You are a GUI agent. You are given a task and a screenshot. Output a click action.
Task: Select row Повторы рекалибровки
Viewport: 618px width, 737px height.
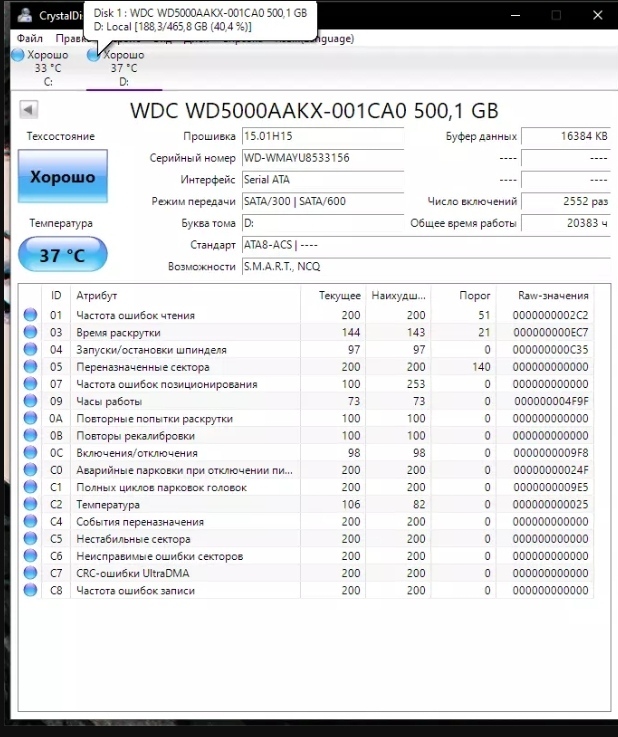click(306, 435)
